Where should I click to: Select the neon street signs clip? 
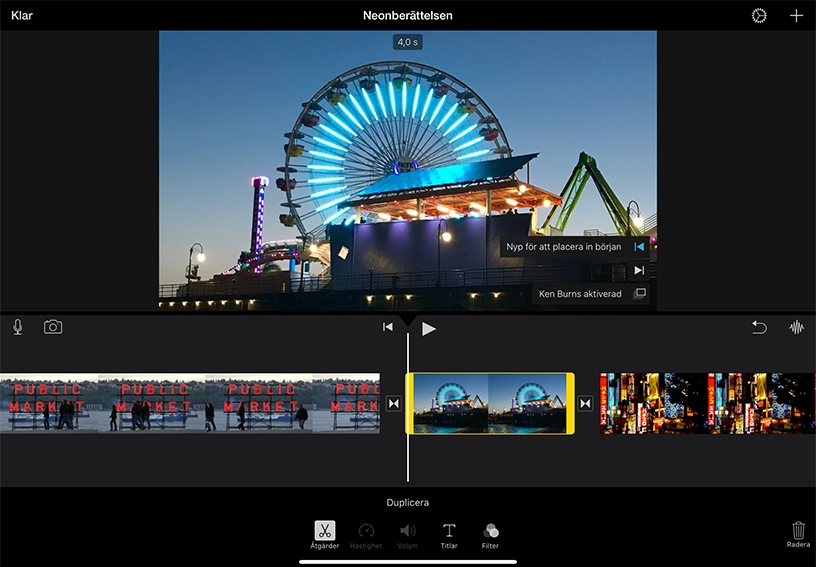point(708,403)
